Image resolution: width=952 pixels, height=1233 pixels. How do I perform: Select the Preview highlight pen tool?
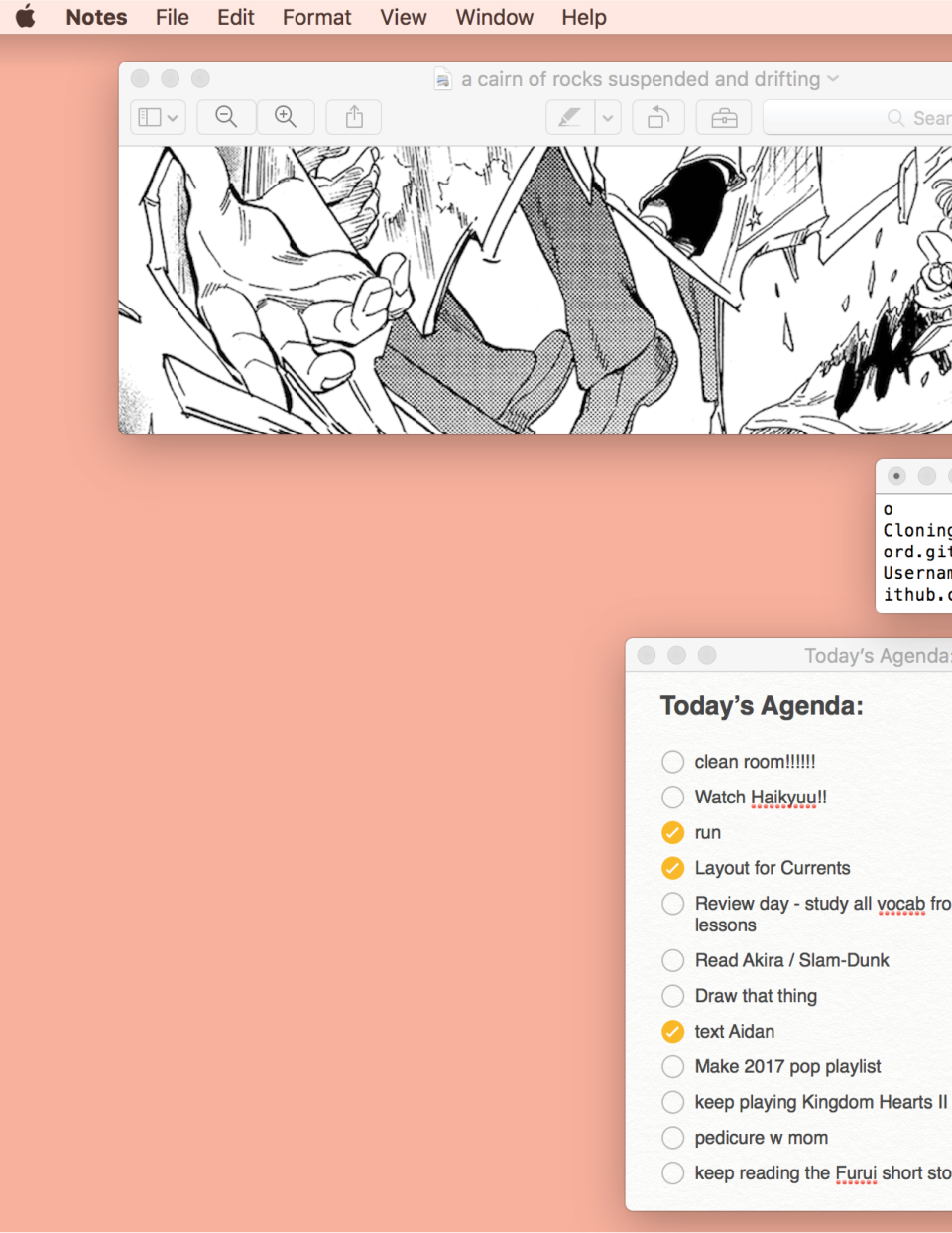(570, 117)
